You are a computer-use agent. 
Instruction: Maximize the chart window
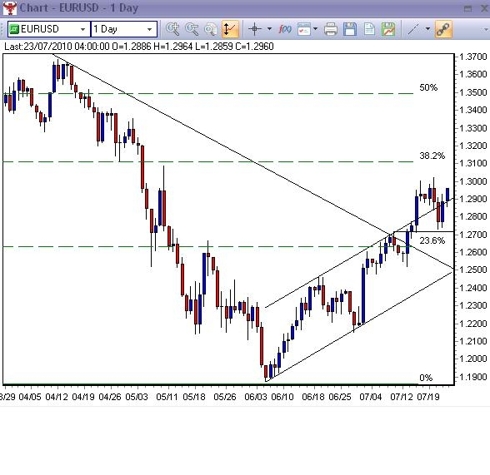pos(467,9)
